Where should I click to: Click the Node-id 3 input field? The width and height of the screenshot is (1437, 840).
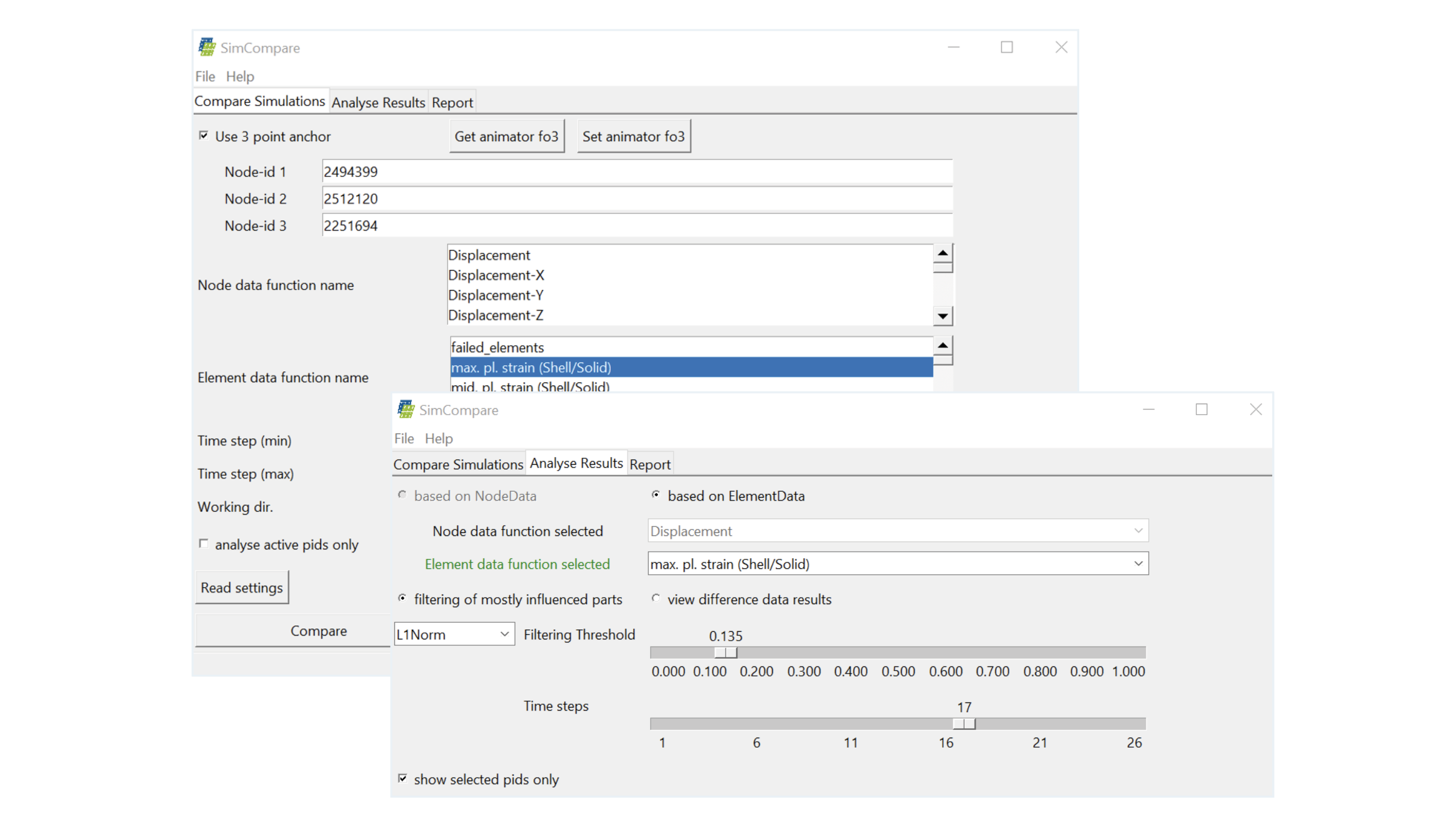pyautogui.click(x=637, y=226)
